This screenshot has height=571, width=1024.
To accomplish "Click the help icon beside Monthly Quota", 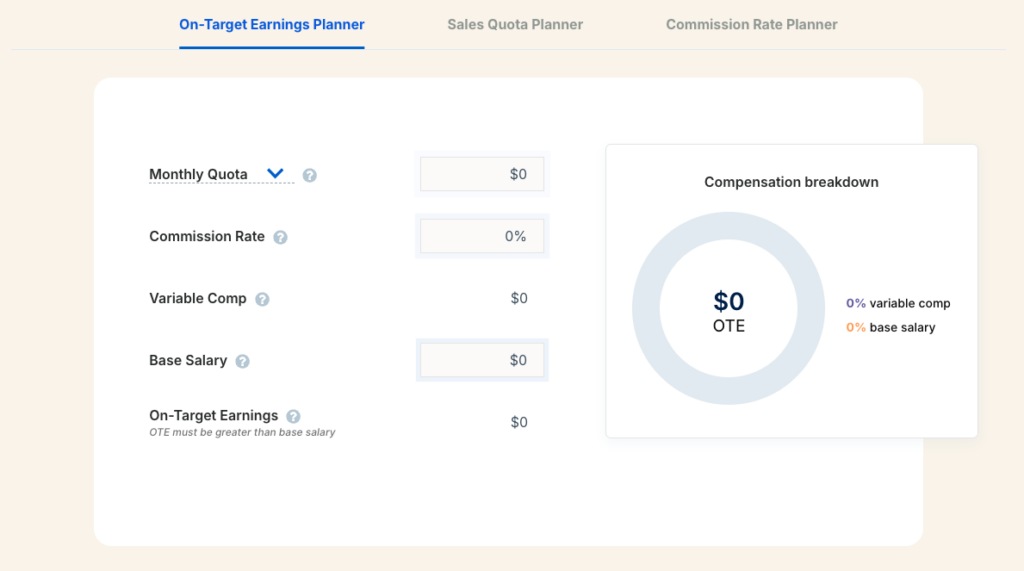I will pyautogui.click(x=310, y=175).
